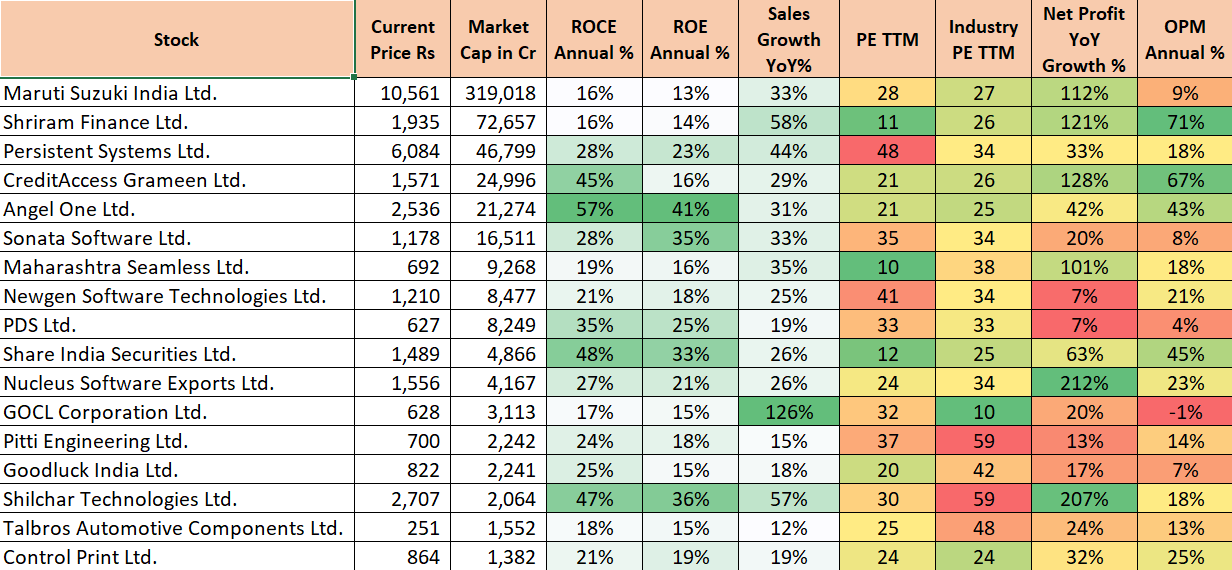Click Talbros Automotive Components Ltd. cell

pyautogui.click(x=178, y=529)
